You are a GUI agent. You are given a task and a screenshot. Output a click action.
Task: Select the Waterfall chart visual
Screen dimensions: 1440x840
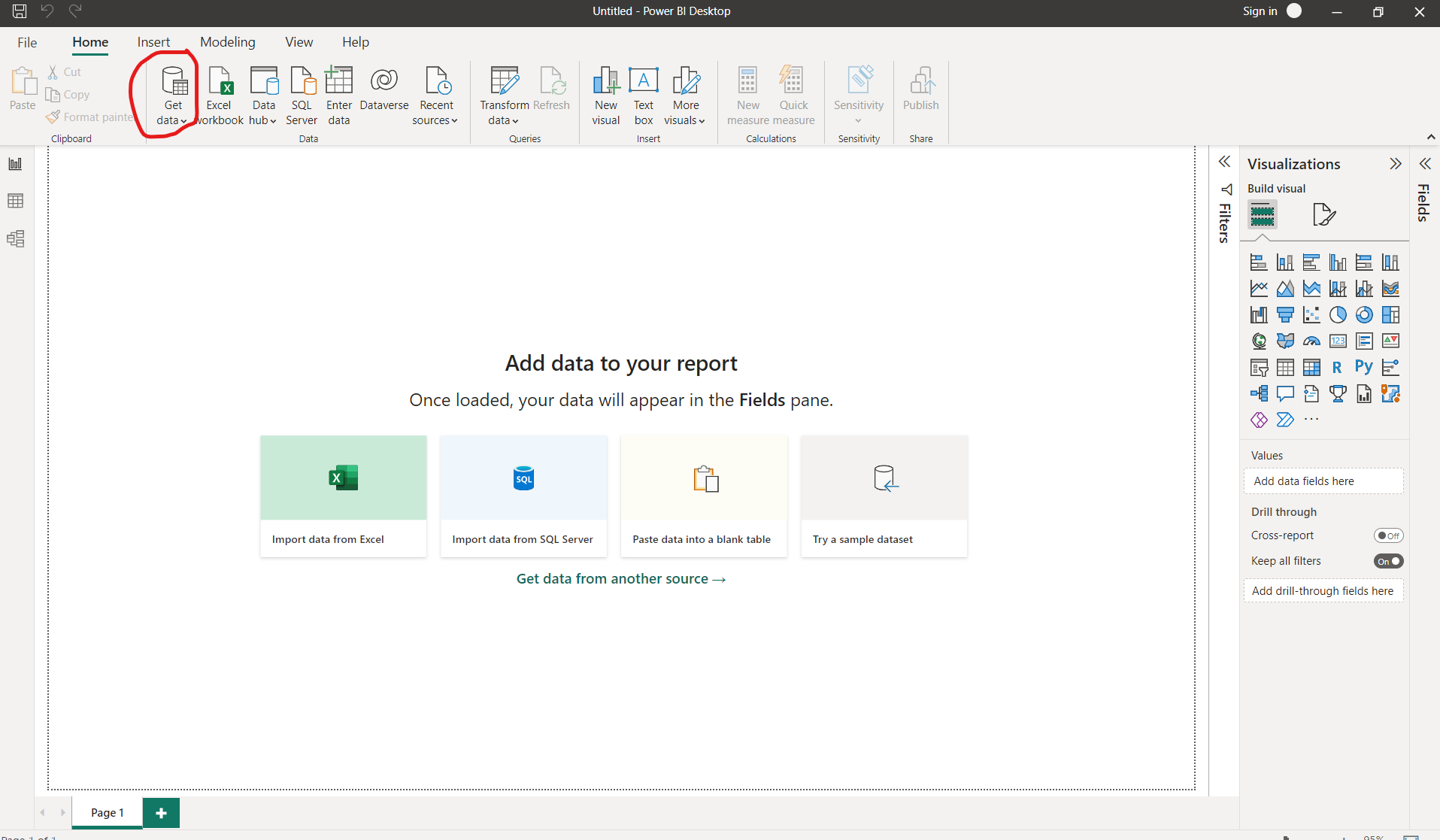pyautogui.click(x=1259, y=315)
